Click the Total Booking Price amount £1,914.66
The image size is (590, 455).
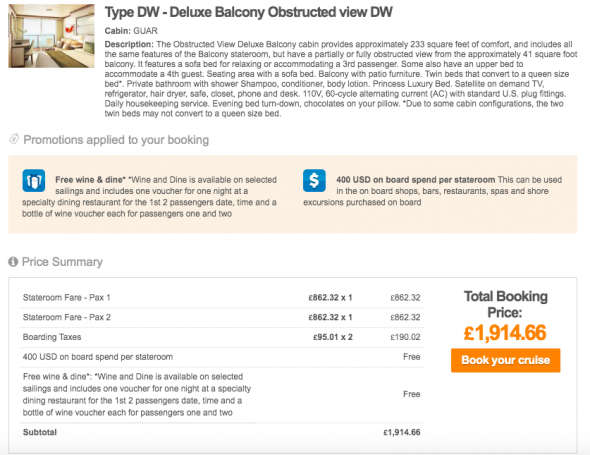point(505,333)
